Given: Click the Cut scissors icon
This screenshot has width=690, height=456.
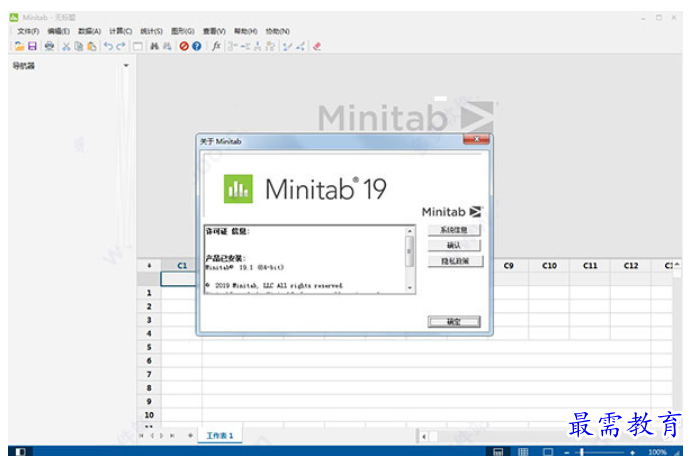Looking at the screenshot, I should click(66, 46).
